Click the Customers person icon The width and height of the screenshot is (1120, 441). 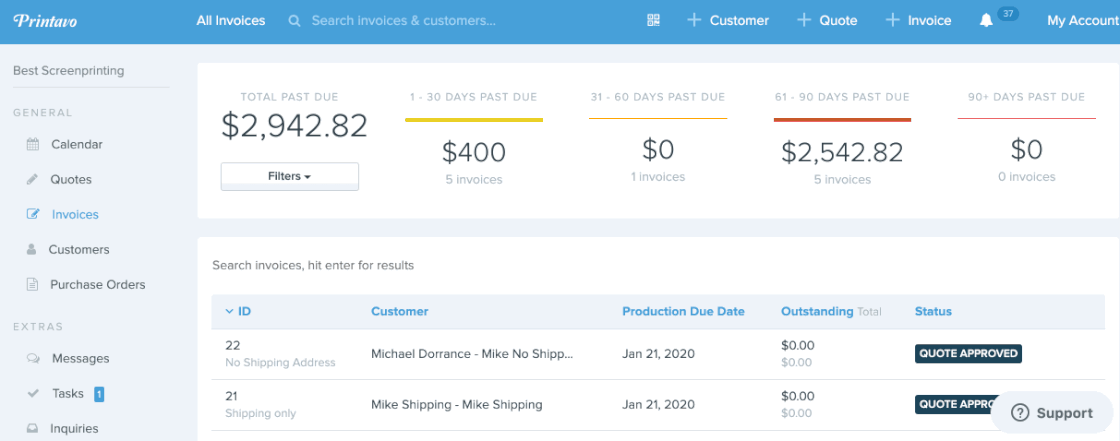click(31, 250)
